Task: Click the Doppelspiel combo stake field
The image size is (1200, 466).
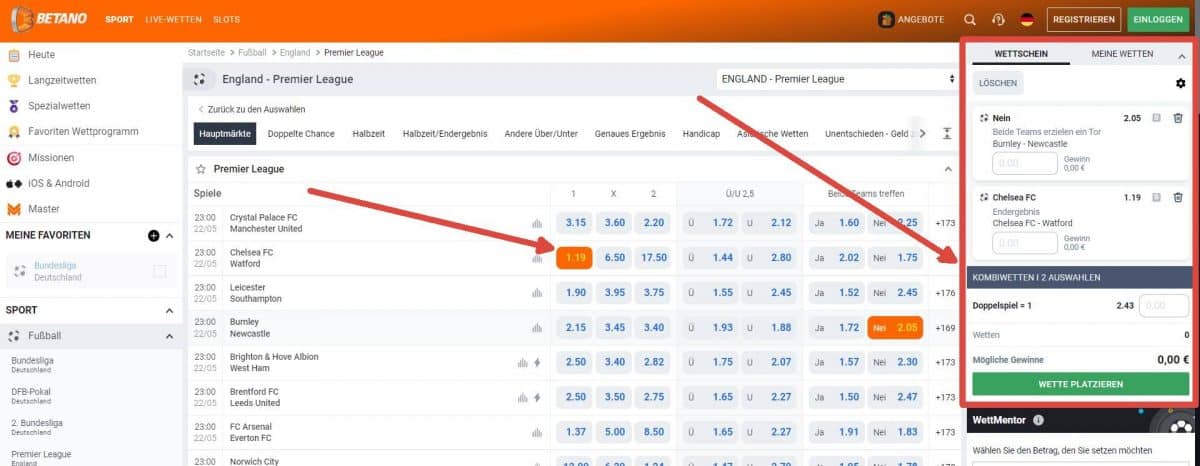Action: [x=1165, y=306]
